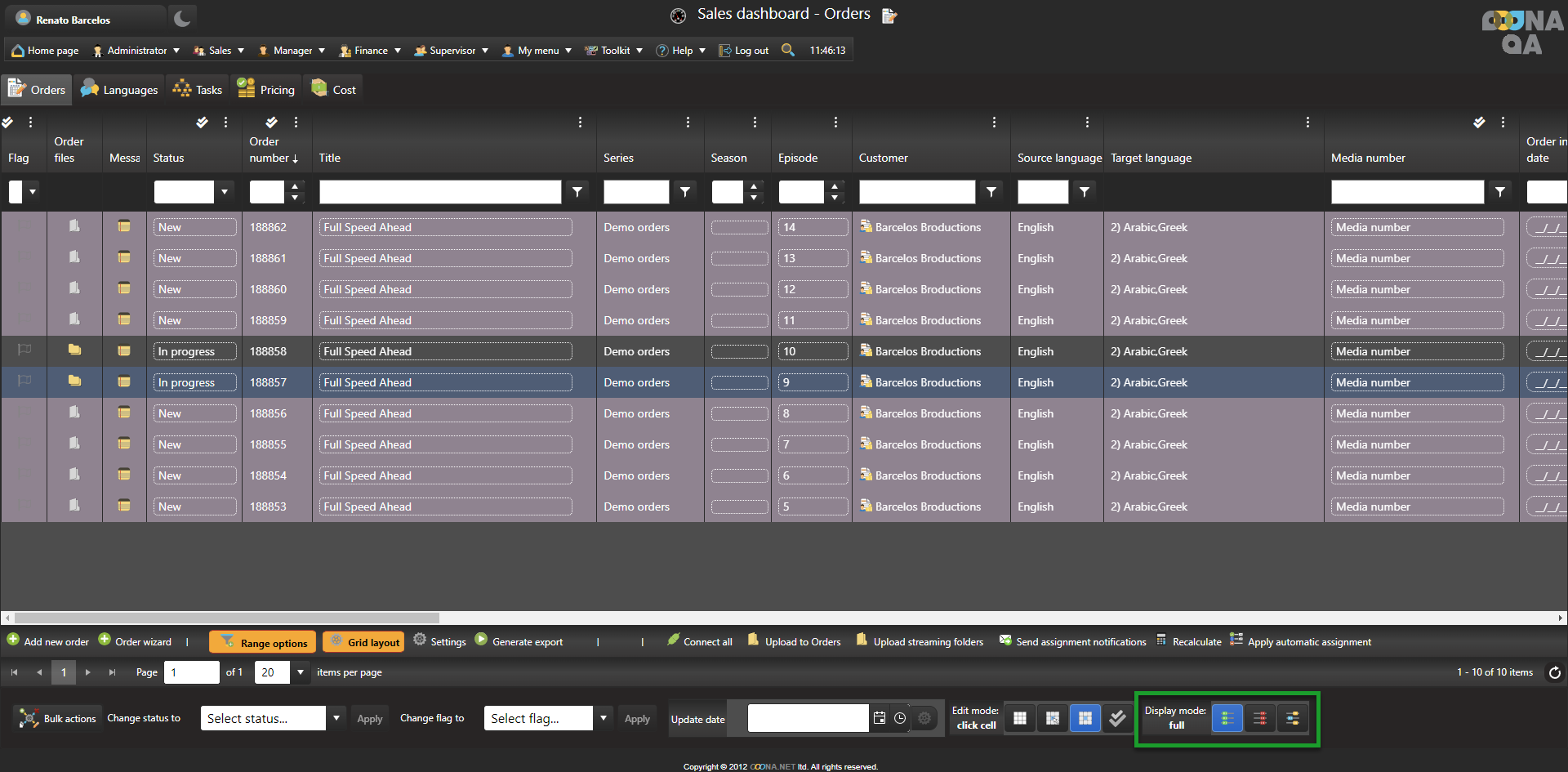This screenshot has height=772, width=1568.
Task: Click Add new order
Action: pos(48,642)
